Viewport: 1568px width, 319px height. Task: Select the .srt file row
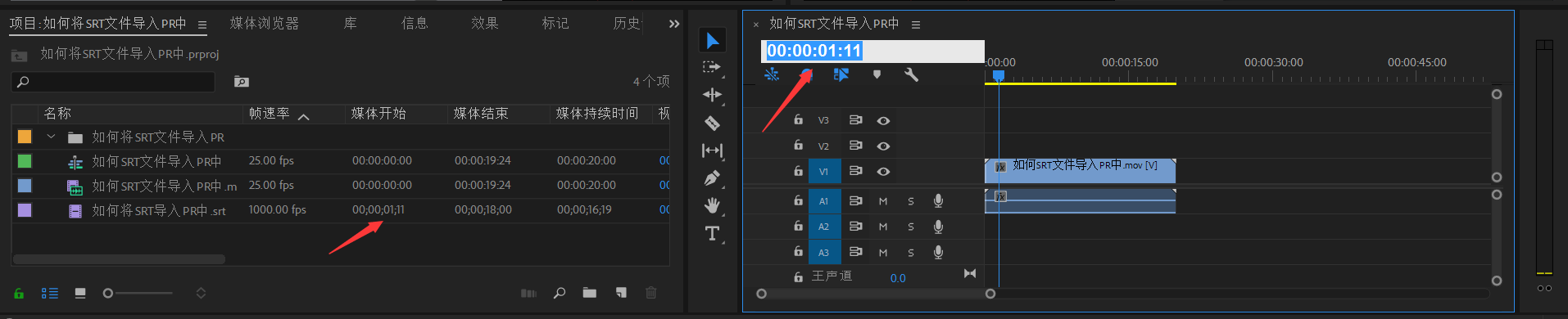(341, 210)
